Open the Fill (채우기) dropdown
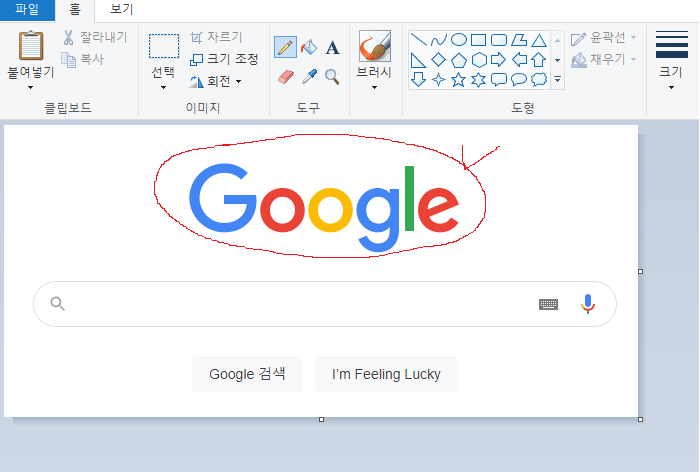Viewport: 700px width, 472px height. point(604,59)
